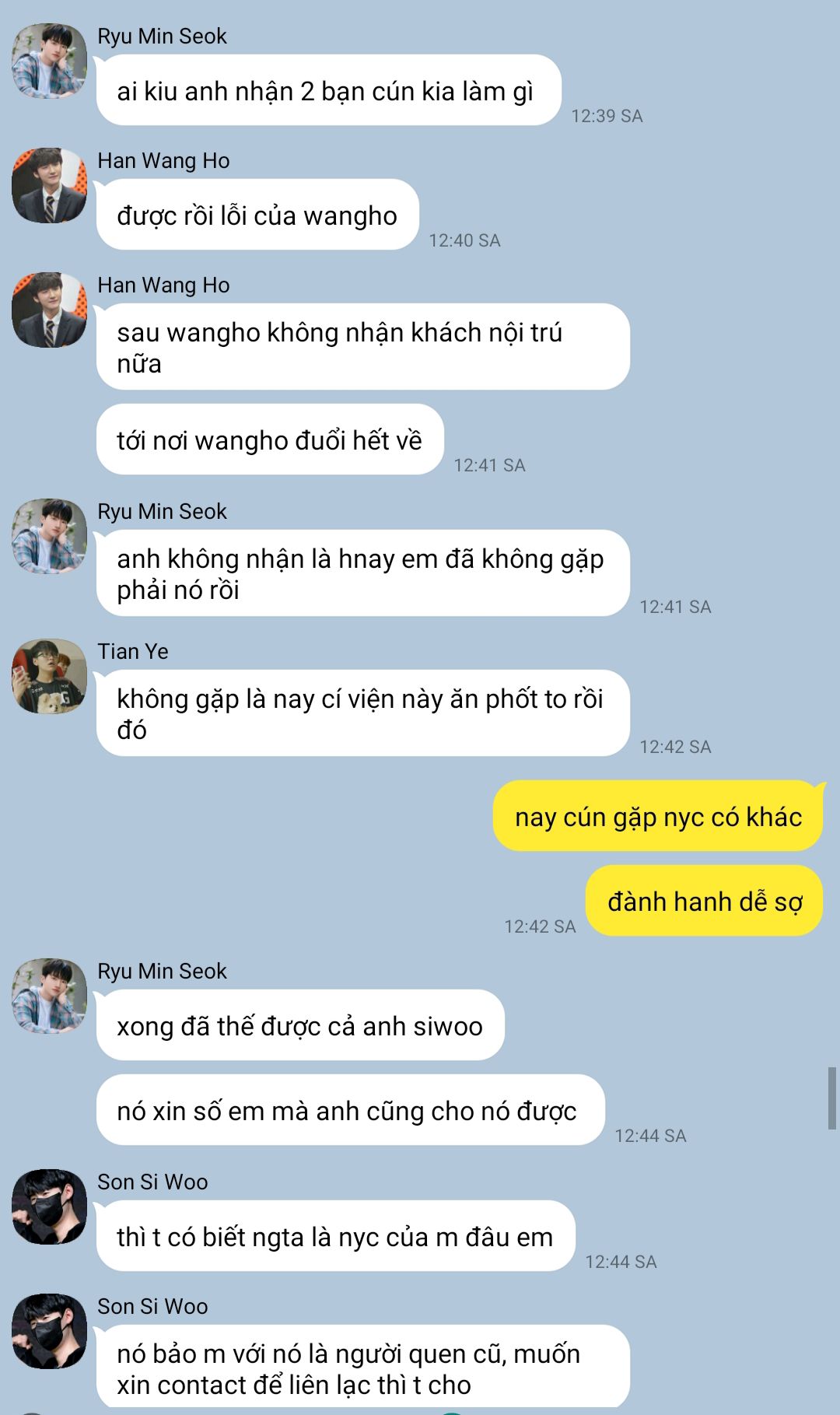The height and width of the screenshot is (1415, 840).
Task: Tap yellow bubble 'nay cún gặp nyc có khác'
Action: (x=658, y=816)
